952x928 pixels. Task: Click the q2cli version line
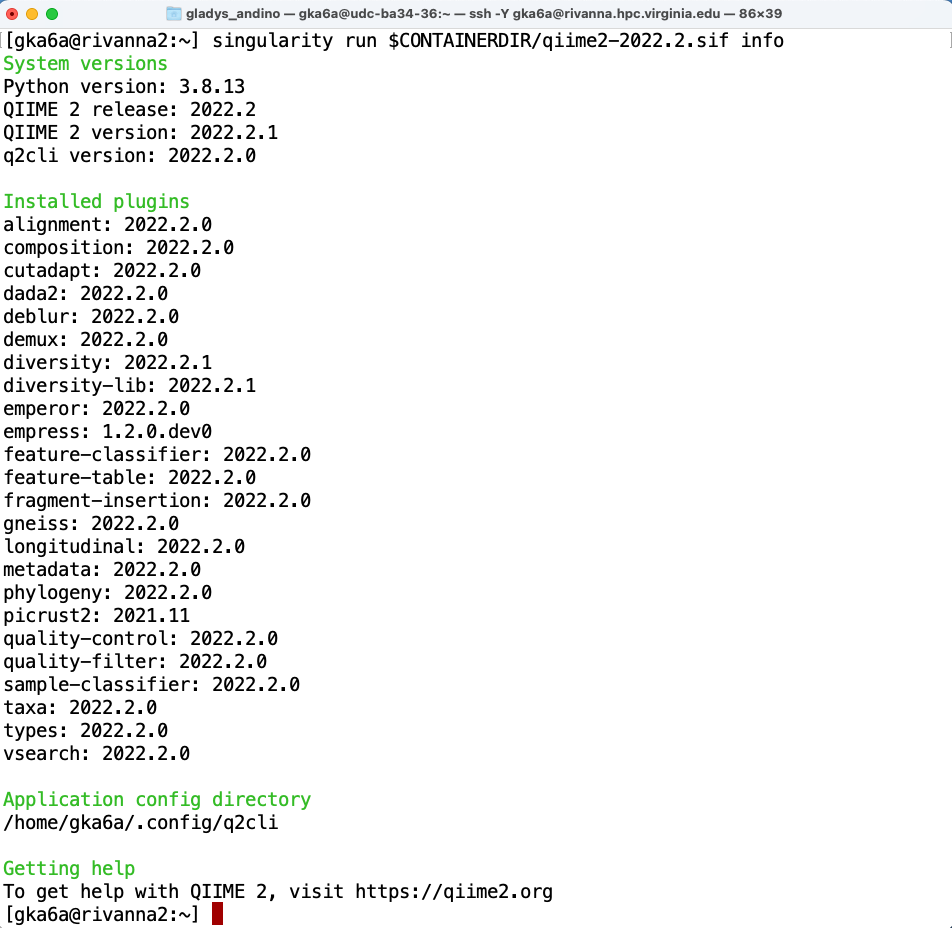(x=129, y=156)
